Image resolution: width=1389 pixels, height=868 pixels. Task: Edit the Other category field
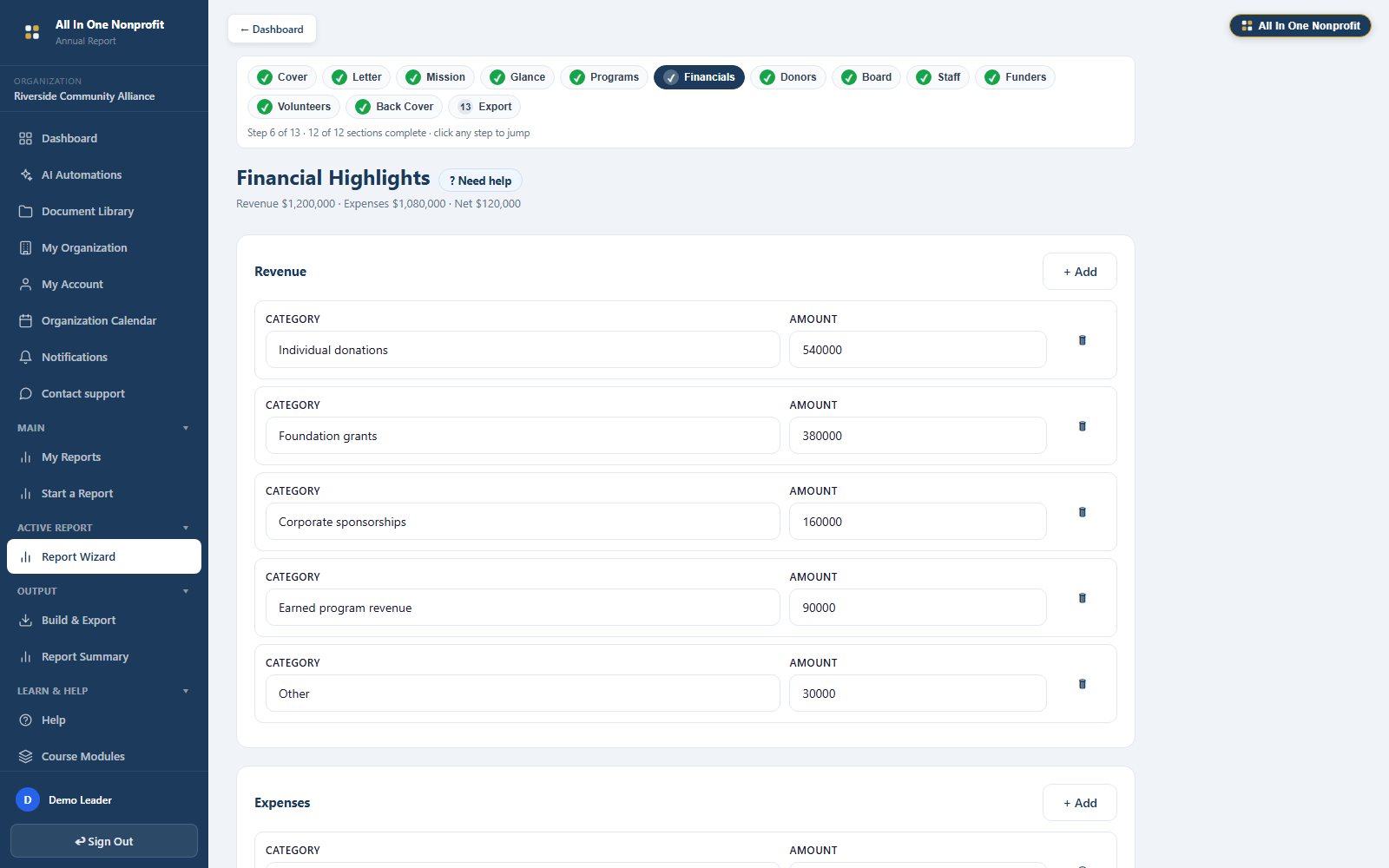click(x=523, y=694)
